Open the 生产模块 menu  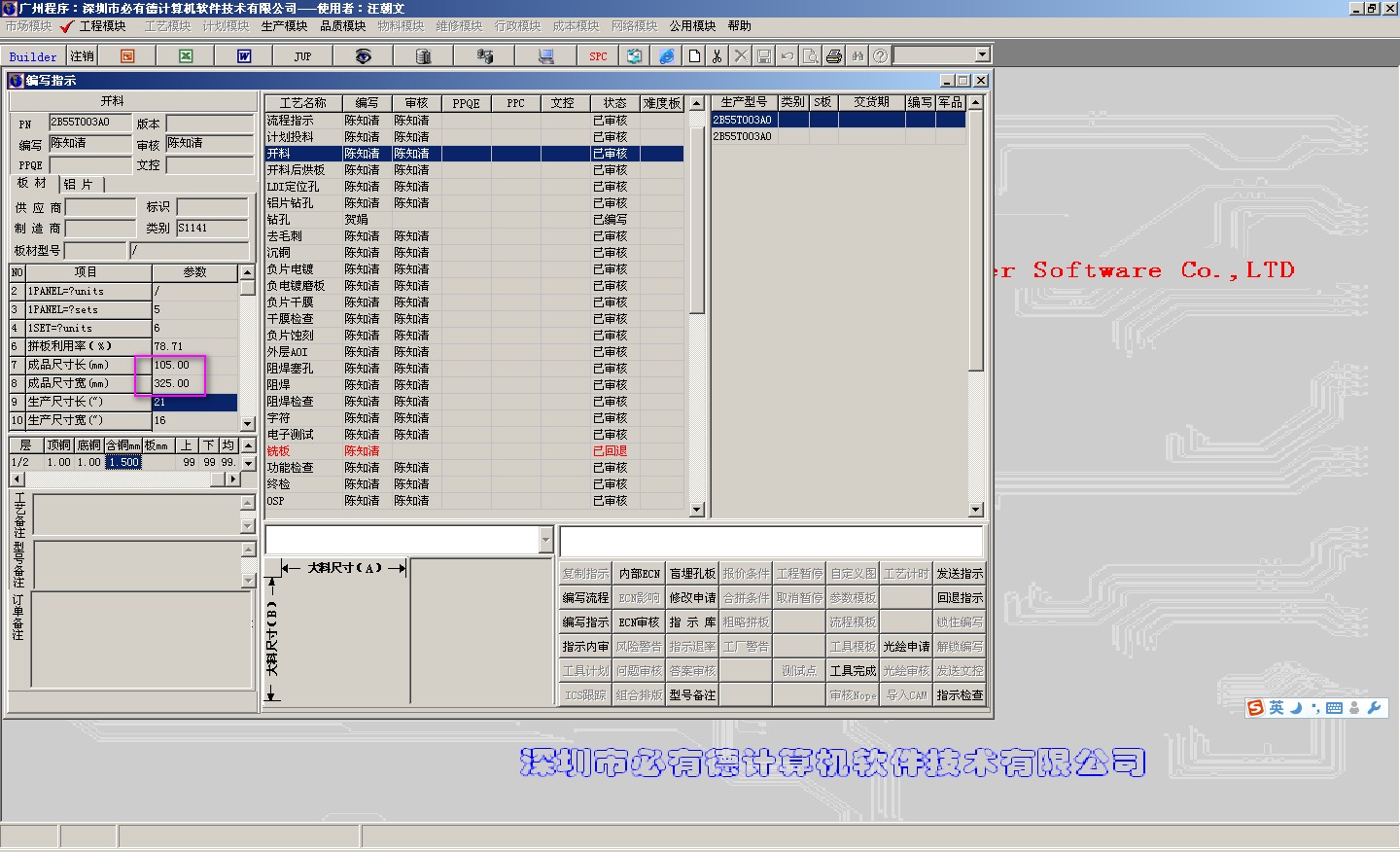click(284, 26)
